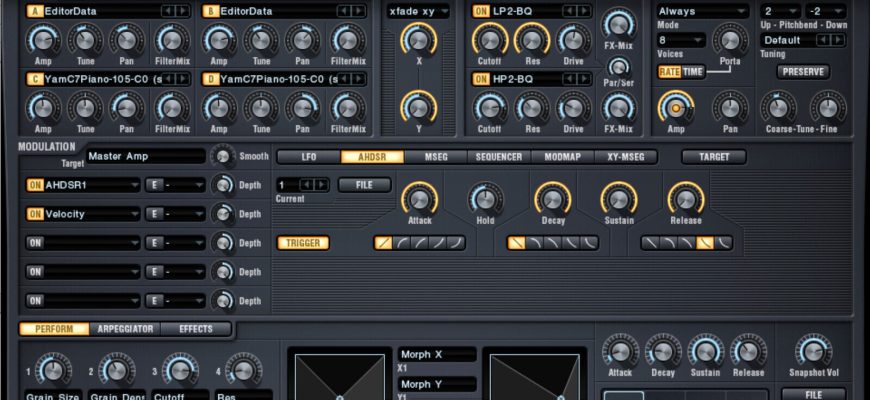870x400 pixels.
Task: Select the linear attack curve shape icon
Action: tap(383, 243)
